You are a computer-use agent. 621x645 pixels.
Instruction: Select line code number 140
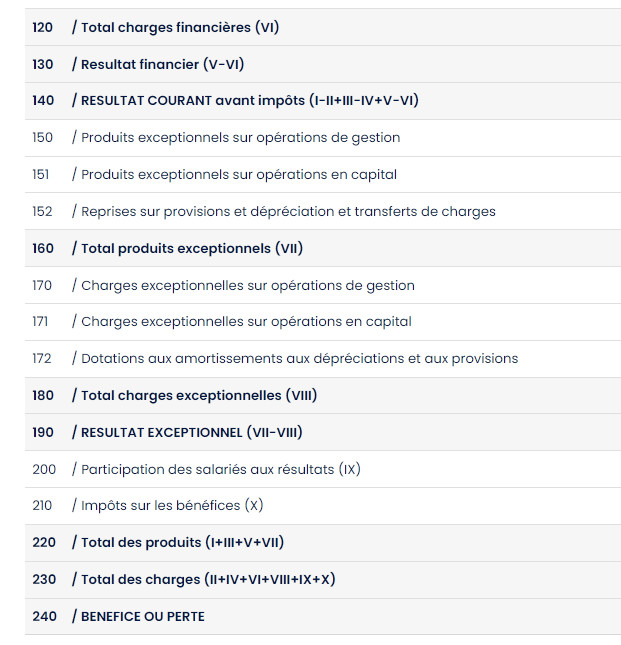(x=43, y=101)
